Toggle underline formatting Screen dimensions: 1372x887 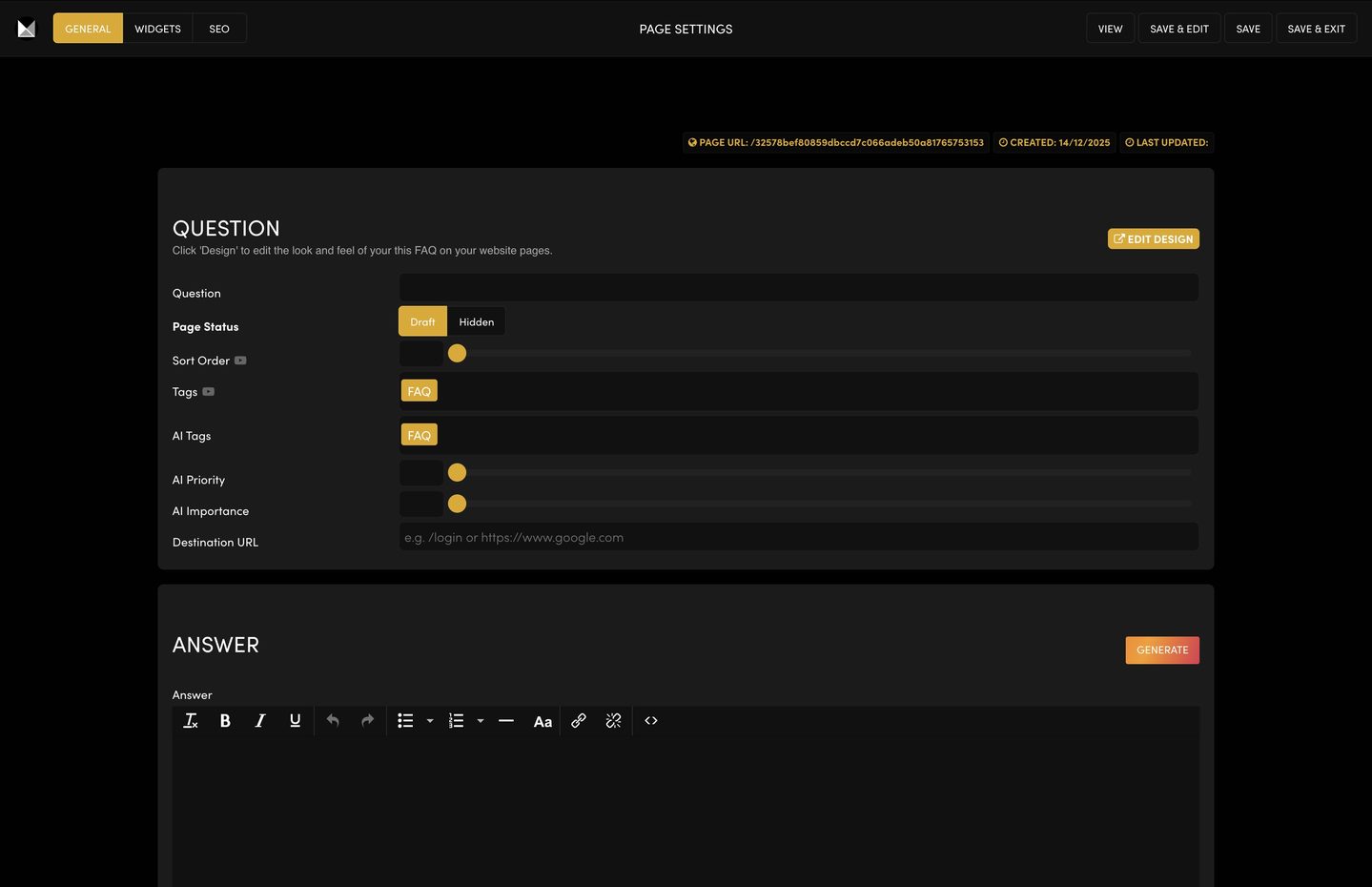295,720
